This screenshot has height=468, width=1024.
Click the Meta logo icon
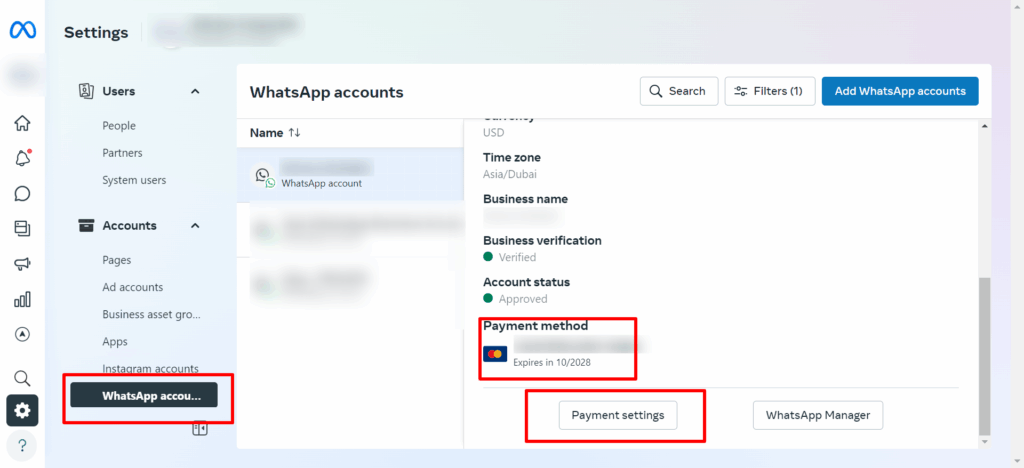click(22, 31)
